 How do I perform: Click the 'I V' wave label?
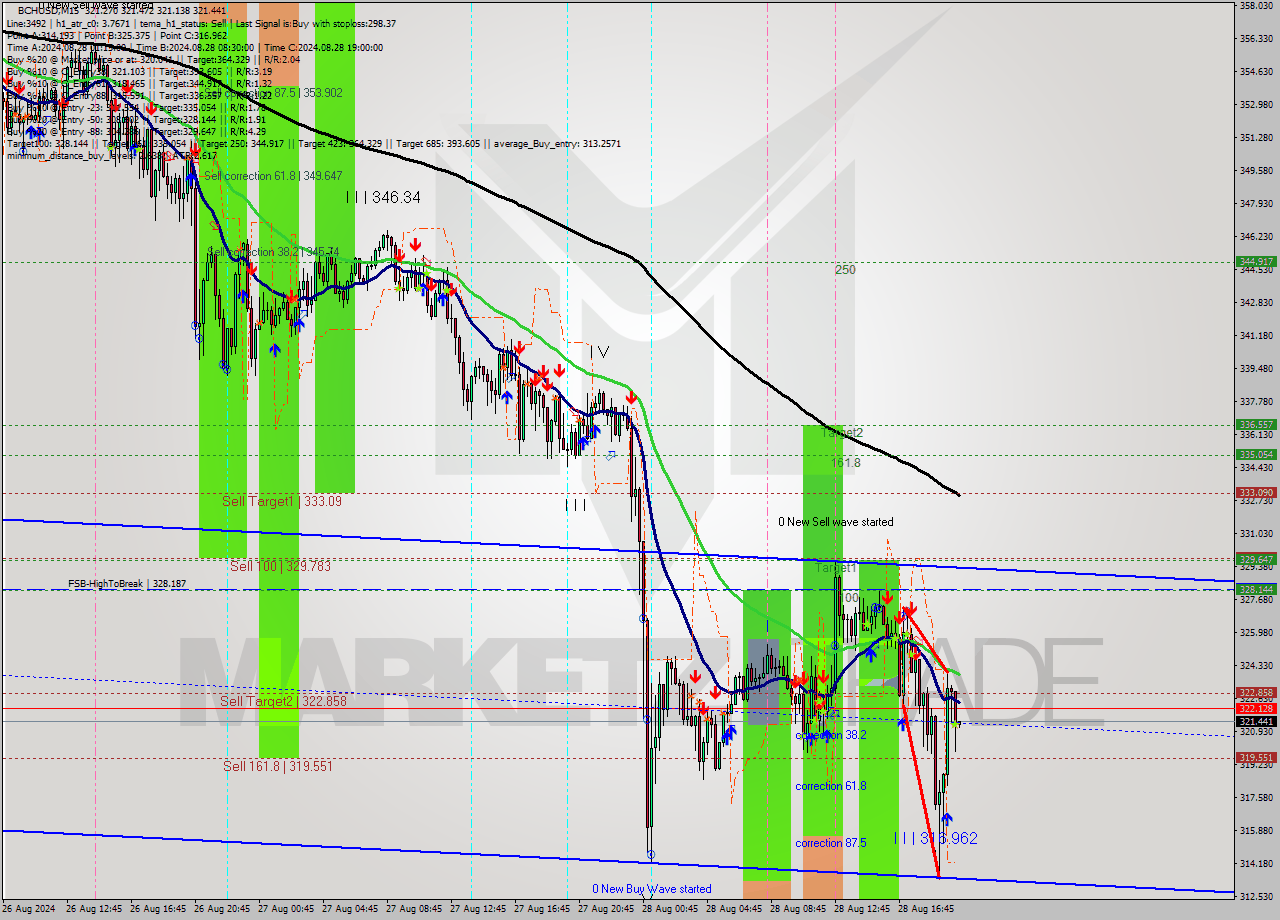599,351
